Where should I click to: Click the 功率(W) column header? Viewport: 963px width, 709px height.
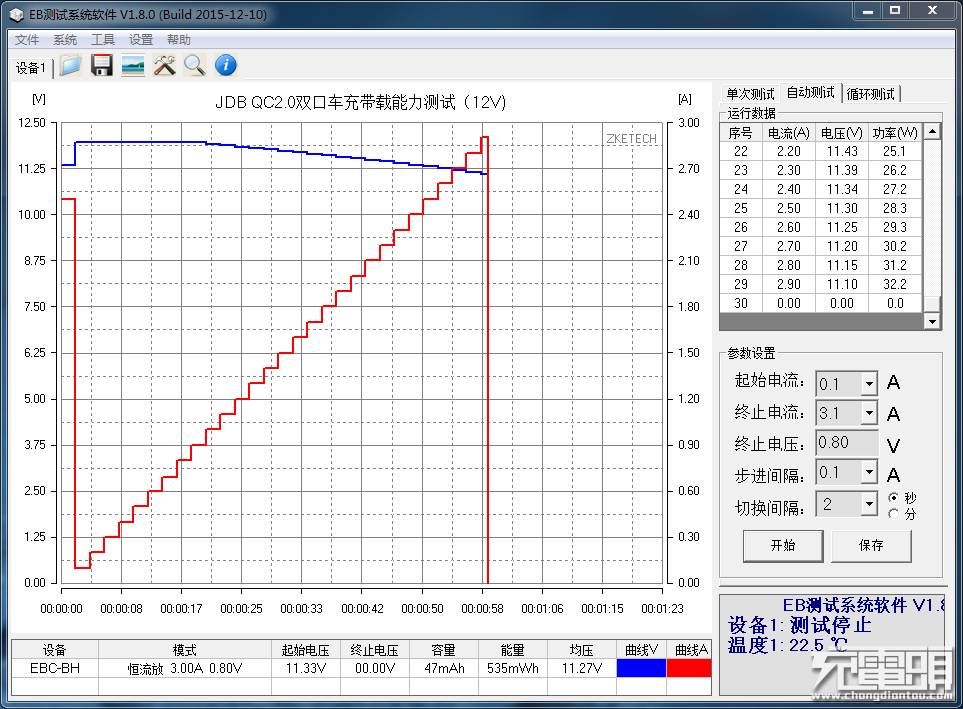(895, 133)
